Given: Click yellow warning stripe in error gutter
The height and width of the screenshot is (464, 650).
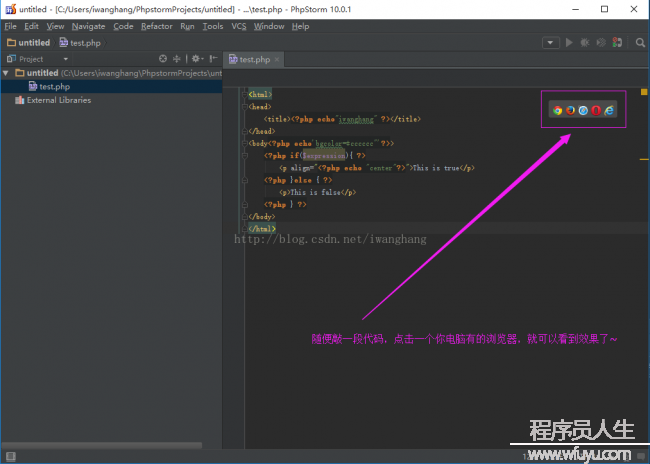Looking at the screenshot, I should click(644, 159).
